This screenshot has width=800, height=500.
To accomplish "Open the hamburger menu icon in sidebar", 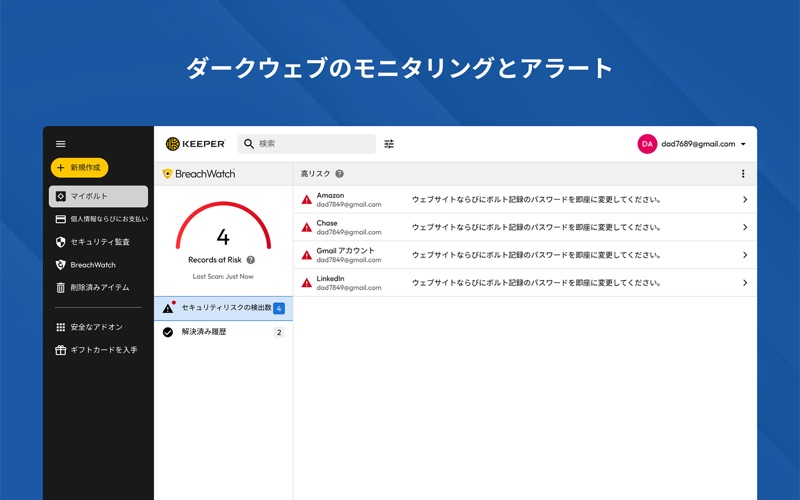I will point(61,144).
